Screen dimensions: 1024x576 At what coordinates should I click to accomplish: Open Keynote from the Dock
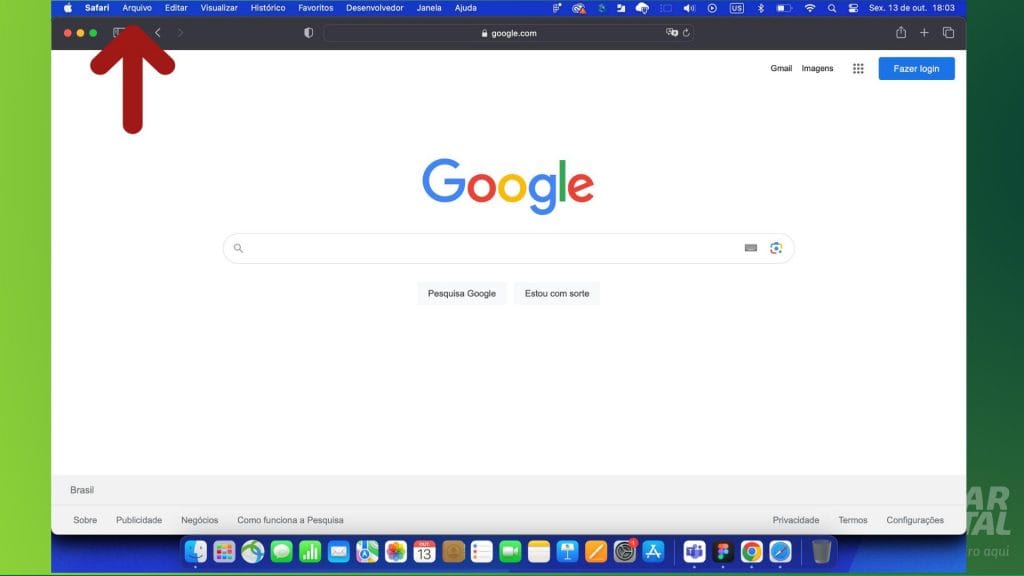click(568, 552)
